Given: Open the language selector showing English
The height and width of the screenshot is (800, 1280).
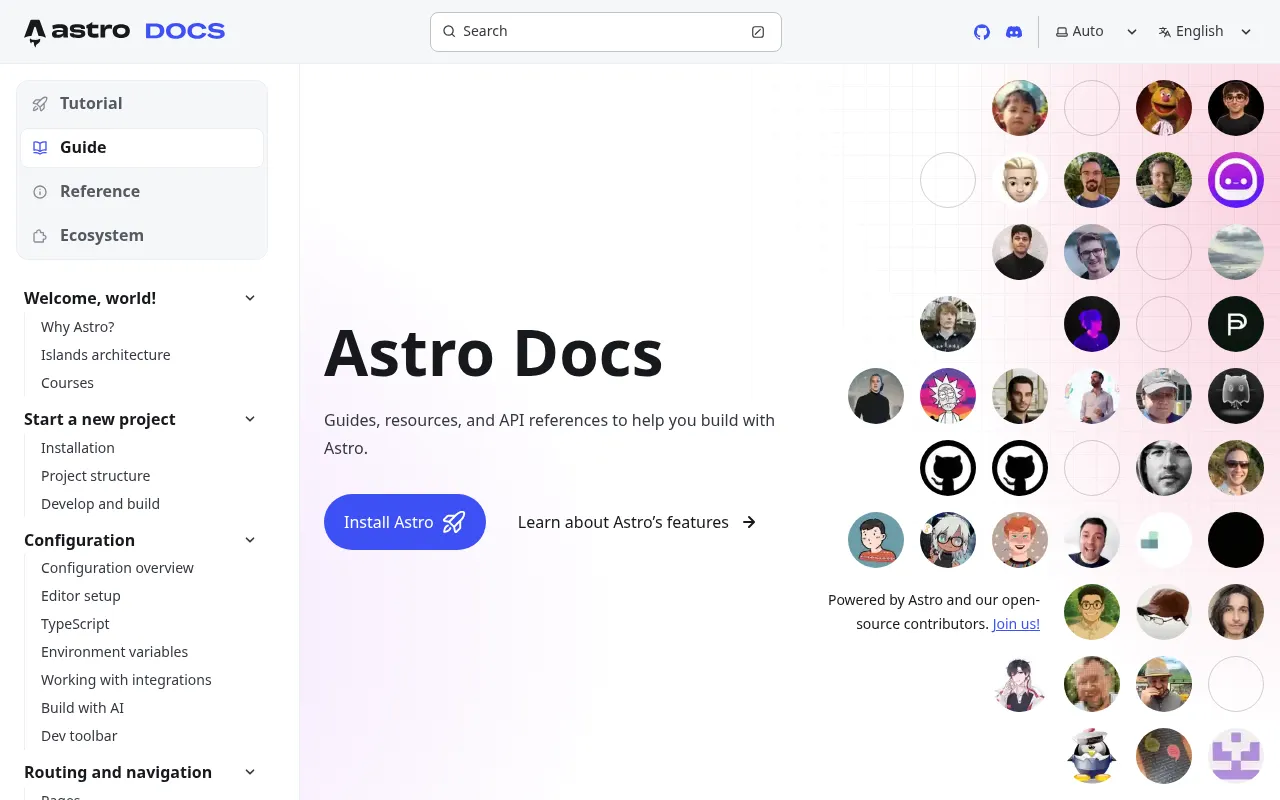Looking at the screenshot, I should click(x=1205, y=32).
